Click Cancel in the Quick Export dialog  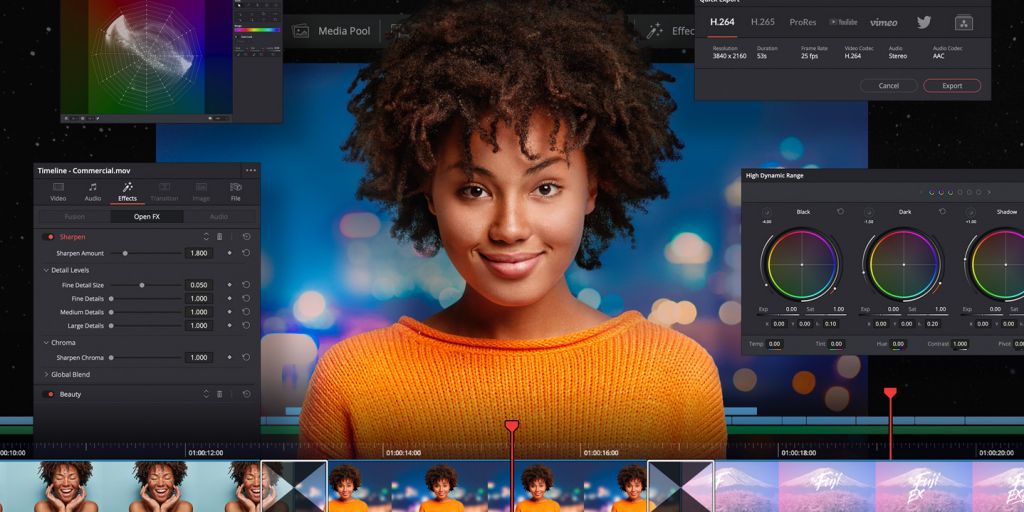pos(888,86)
